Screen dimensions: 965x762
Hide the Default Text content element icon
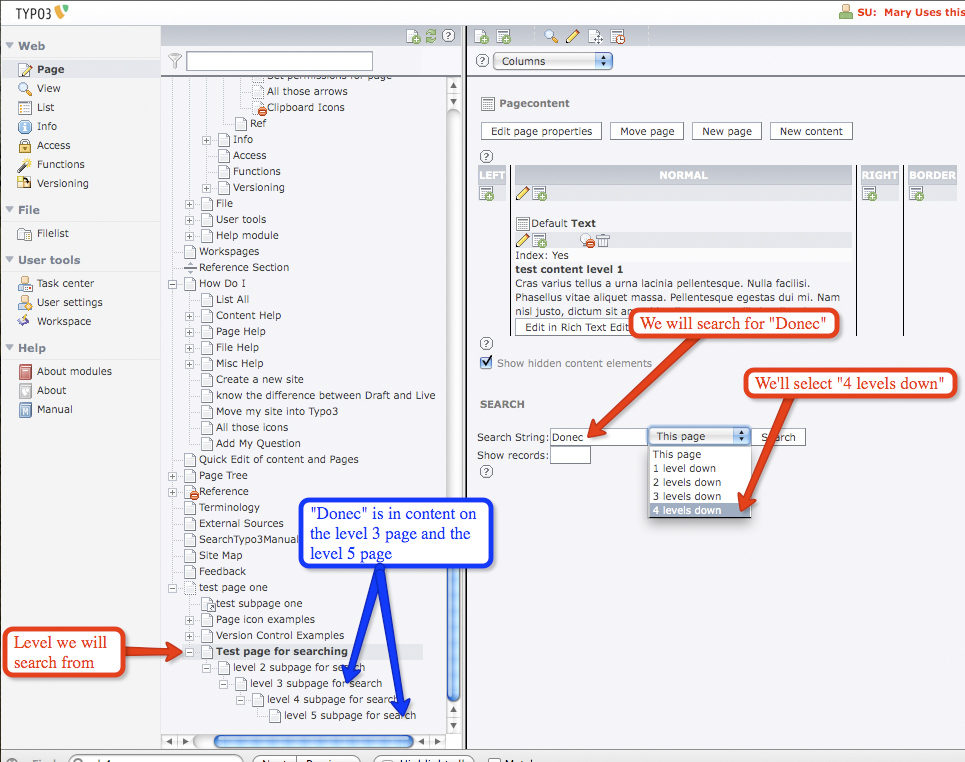click(x=587, y=240)
